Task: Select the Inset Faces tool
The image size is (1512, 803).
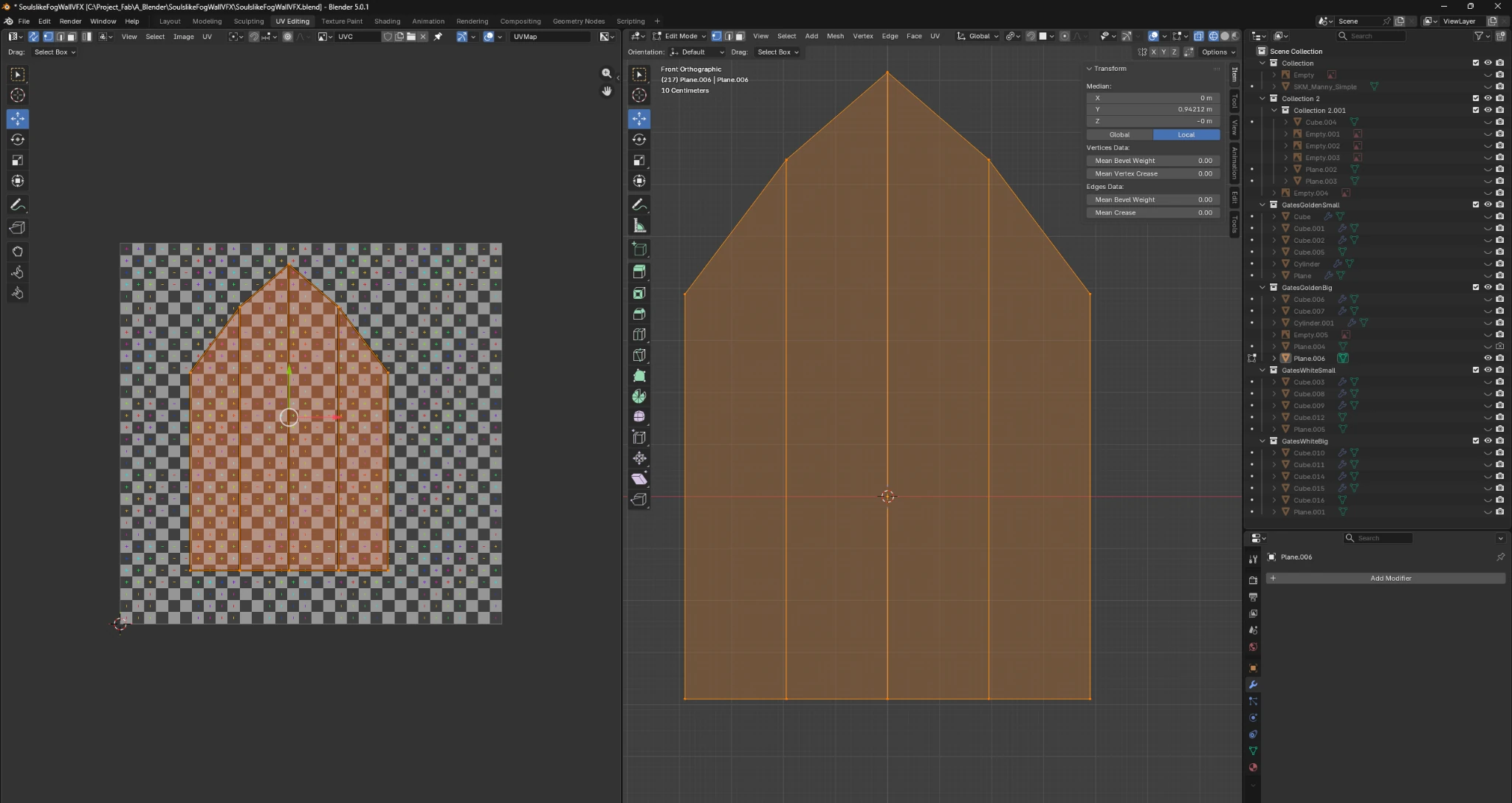Action: [639, 293]
